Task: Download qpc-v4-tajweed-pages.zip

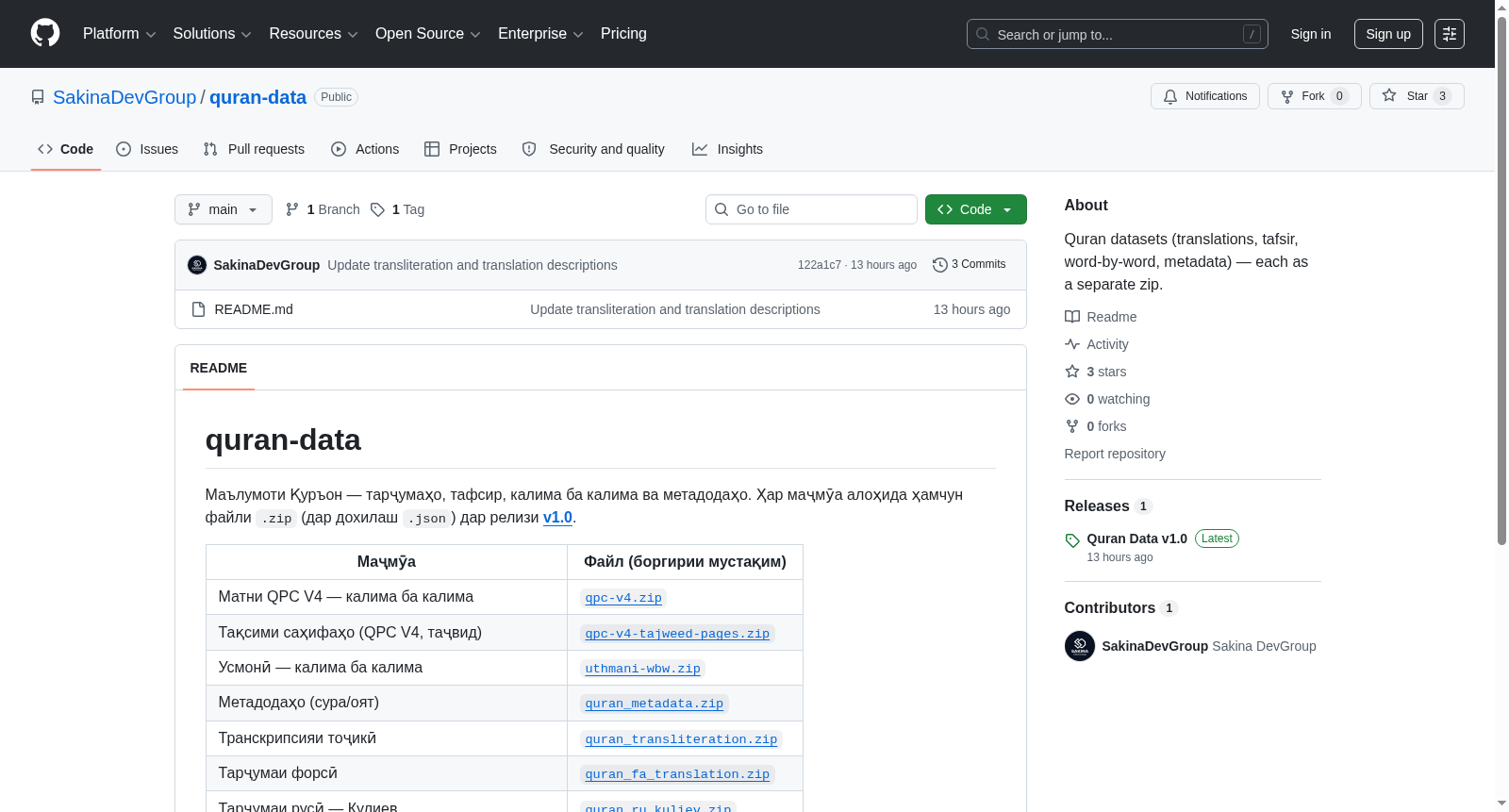Action: [677, 634]
